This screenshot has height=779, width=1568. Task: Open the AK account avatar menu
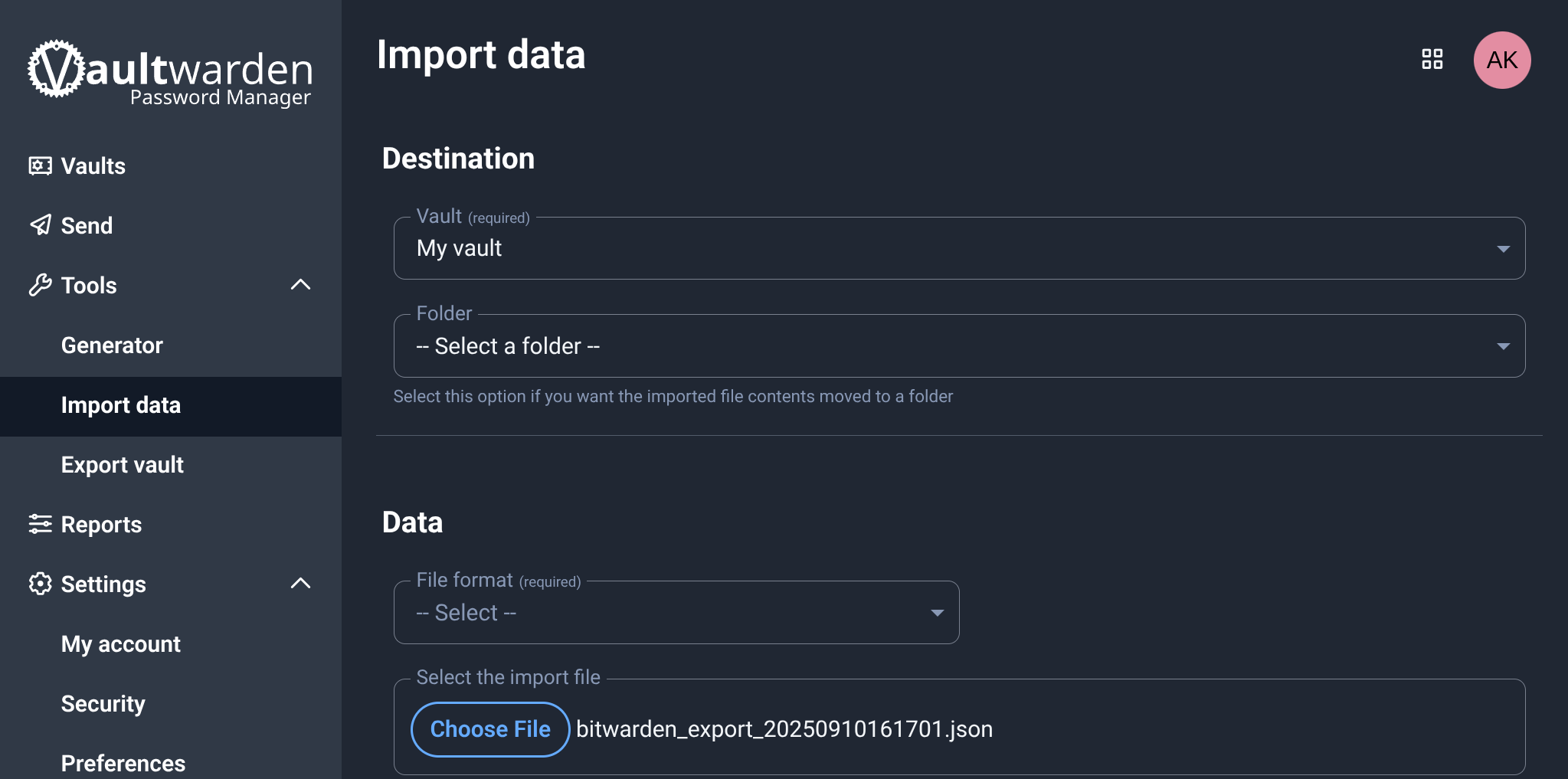1501,60
